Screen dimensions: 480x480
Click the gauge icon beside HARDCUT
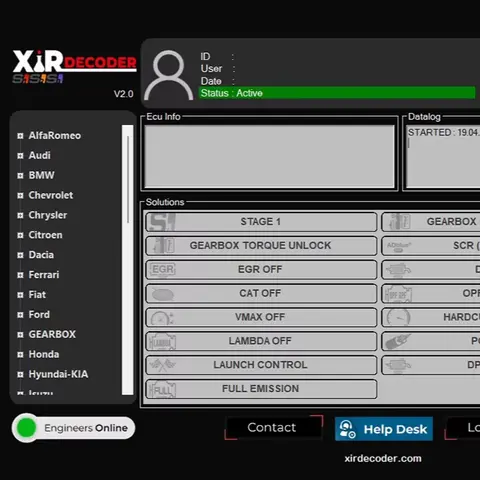(398, 318)
